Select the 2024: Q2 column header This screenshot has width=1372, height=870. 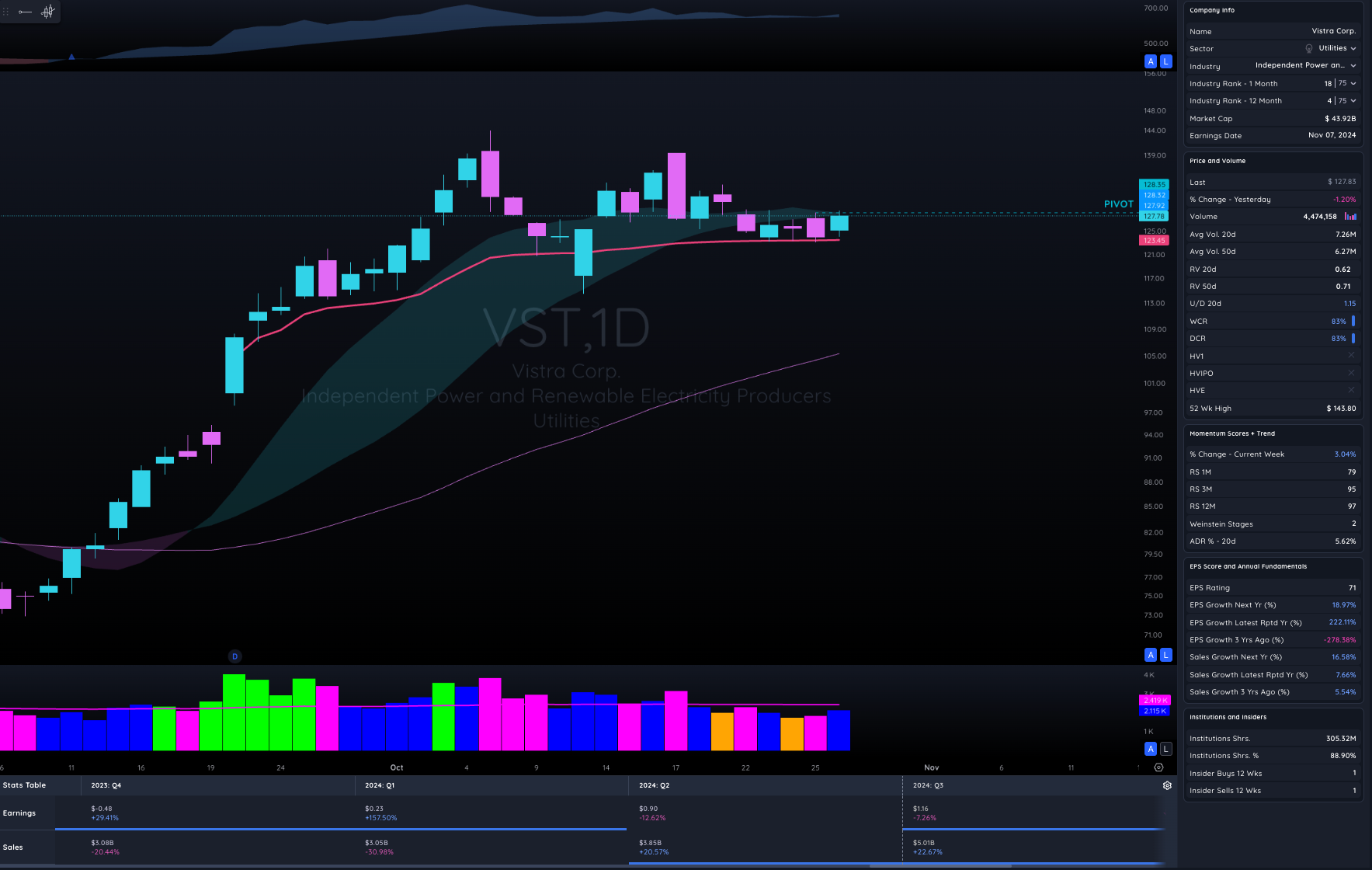pyautogui.click(x=654, y=785)
